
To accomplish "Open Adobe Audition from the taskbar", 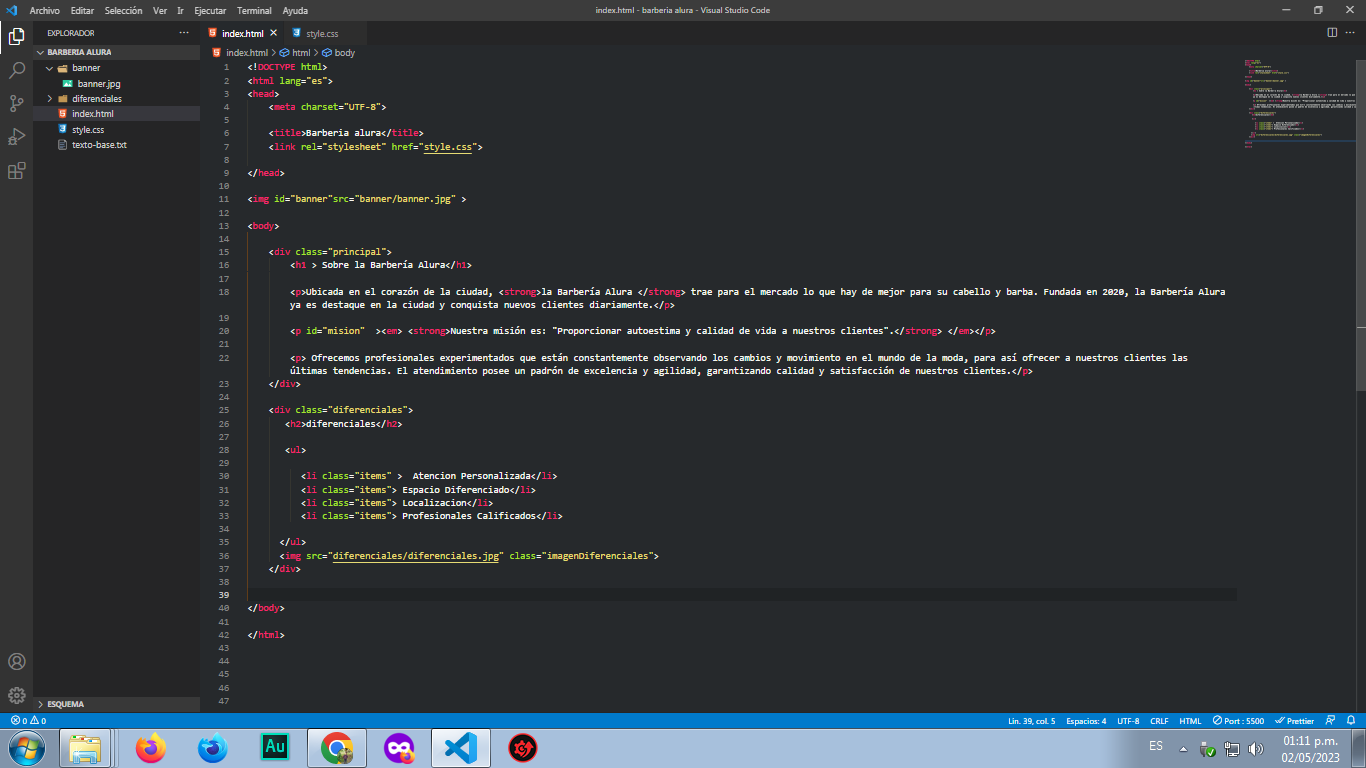I will coord(275,747).
